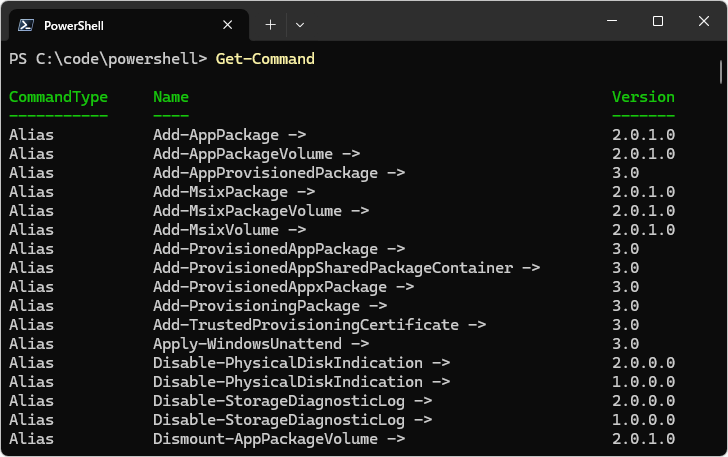Open the new tab profile dropdown
Image resolution: width=728 pixels, height=457 pixels.
(300, 25)
